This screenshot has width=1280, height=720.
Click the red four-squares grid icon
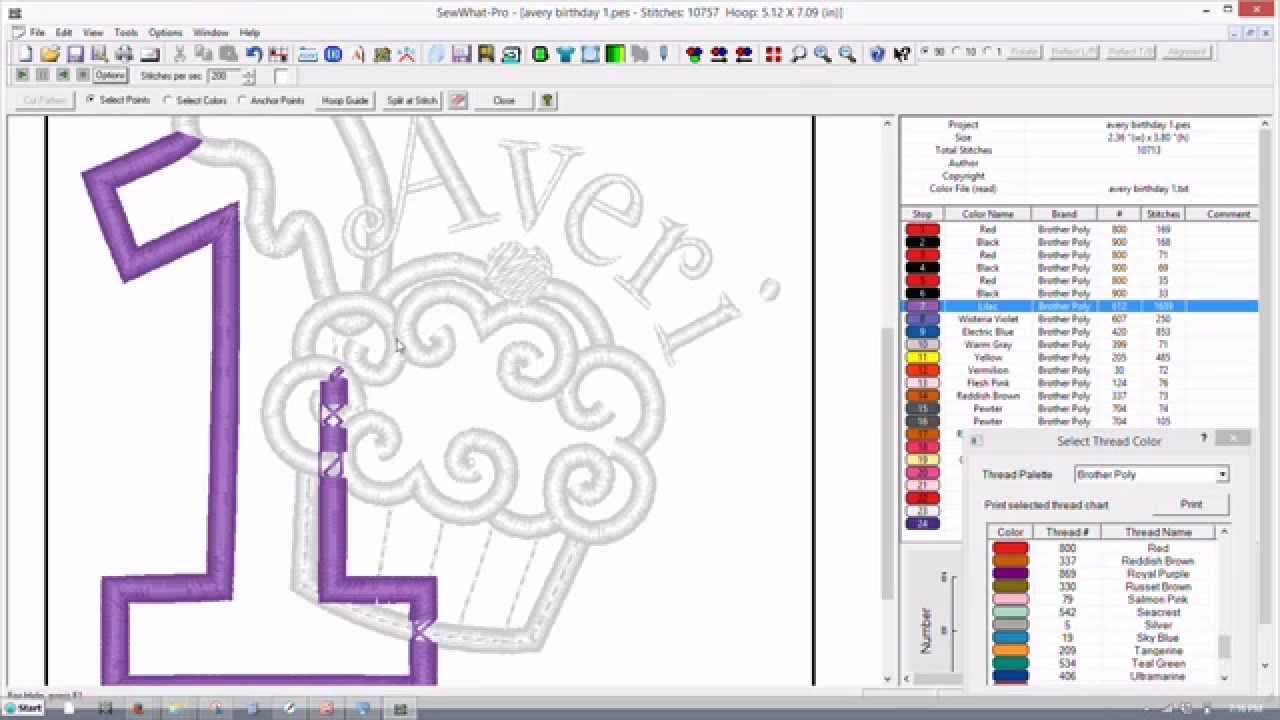(773, 54)
